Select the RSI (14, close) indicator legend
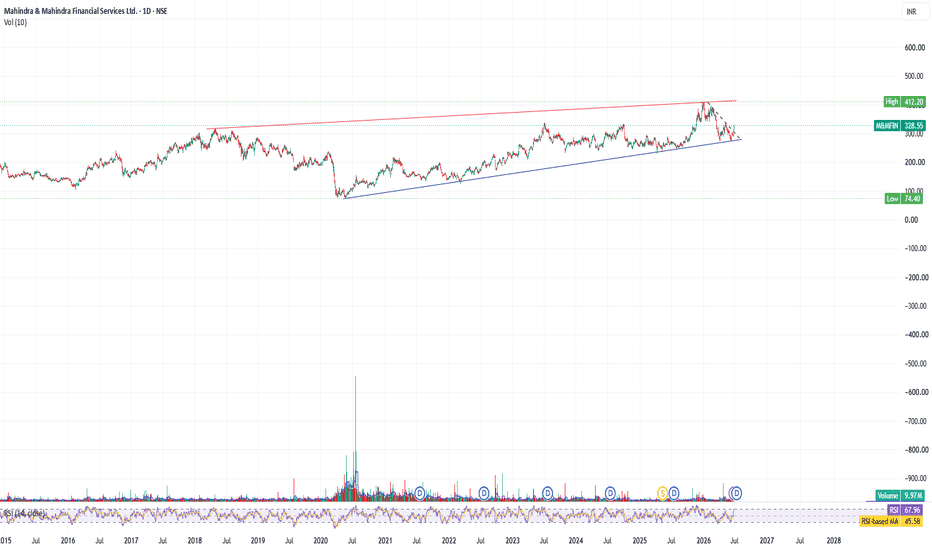This screenshot has width=932, height=550. (24, 513)
